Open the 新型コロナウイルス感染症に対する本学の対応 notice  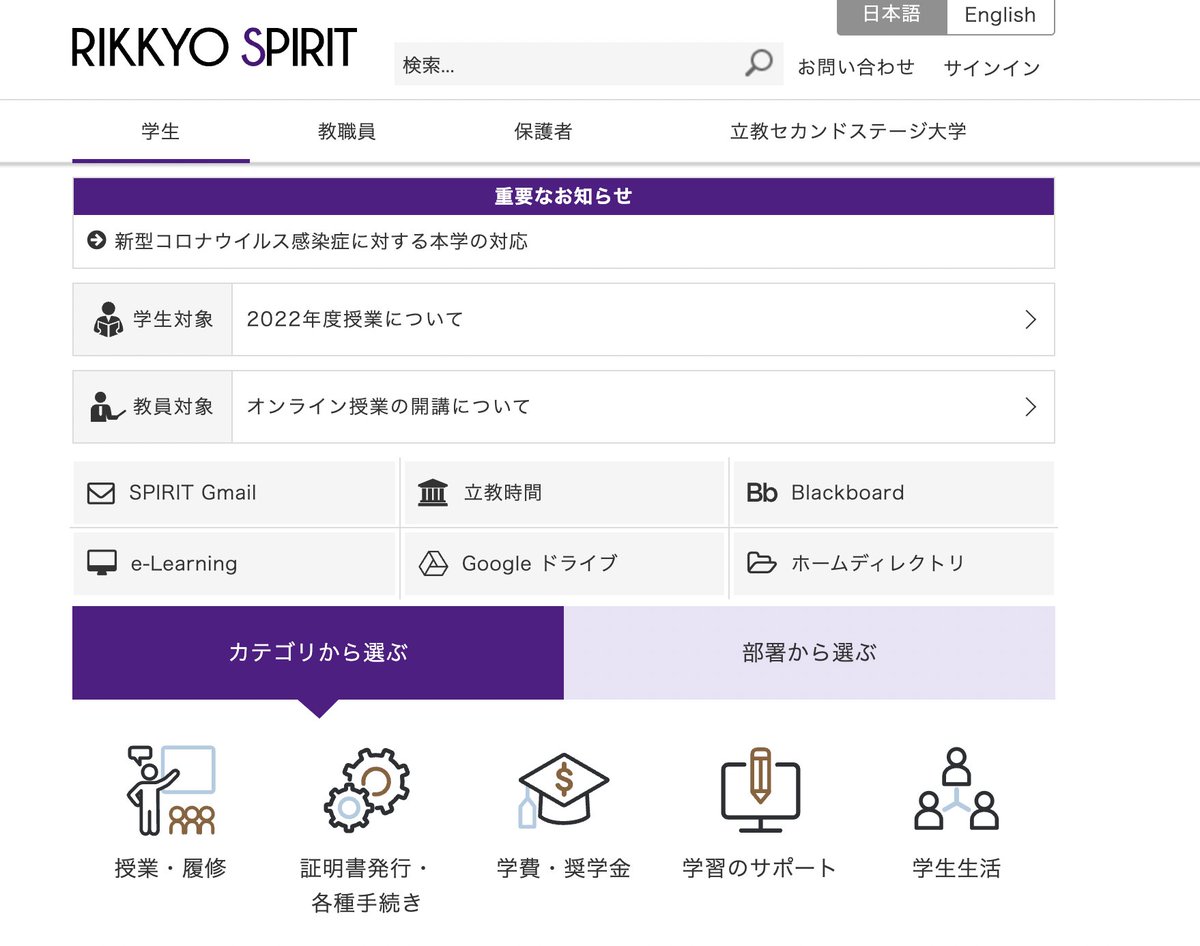(x=321, y=241)
